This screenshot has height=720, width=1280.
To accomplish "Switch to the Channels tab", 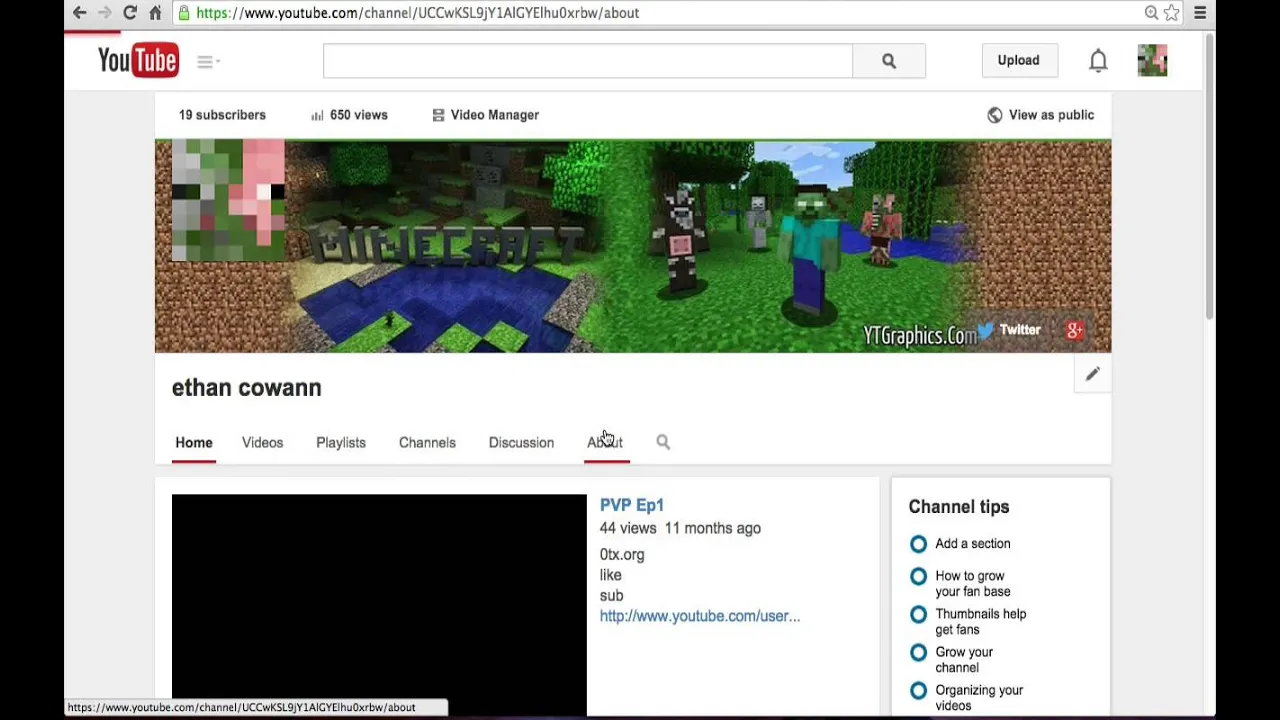I will tap(427, 443).
